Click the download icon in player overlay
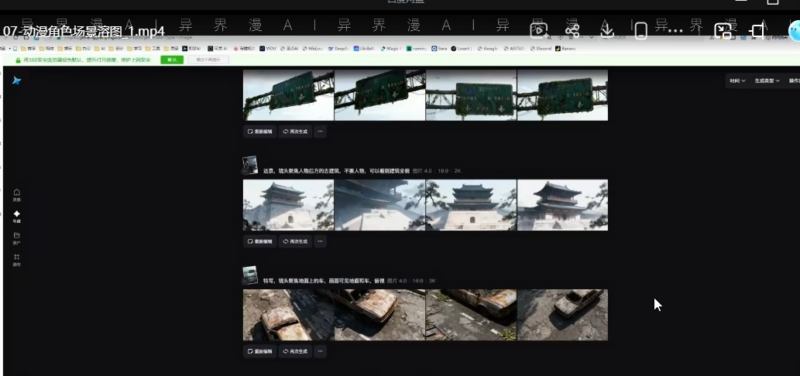800x376 pixels. tap(607, 31)
